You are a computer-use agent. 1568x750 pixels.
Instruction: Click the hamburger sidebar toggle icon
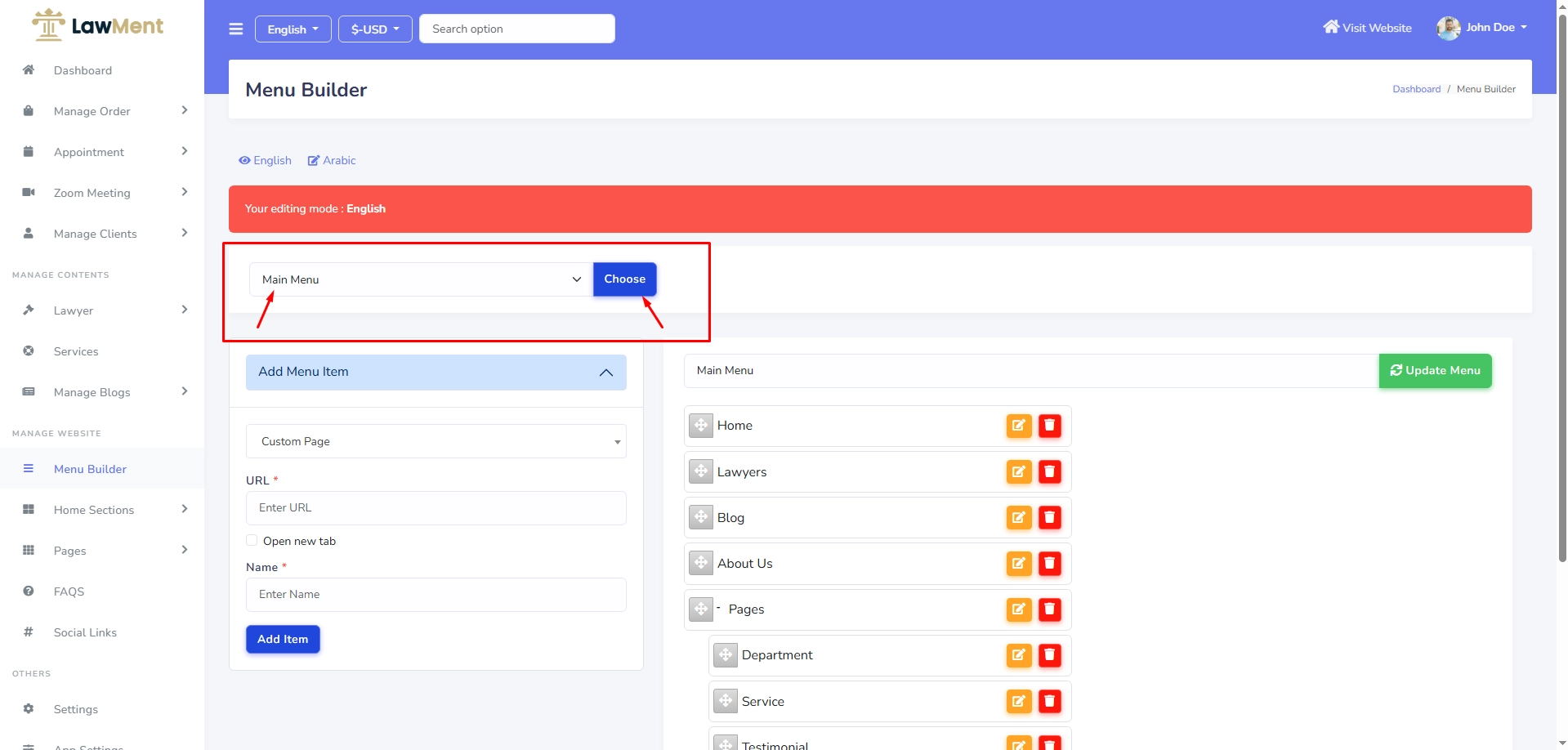[235, 29]
